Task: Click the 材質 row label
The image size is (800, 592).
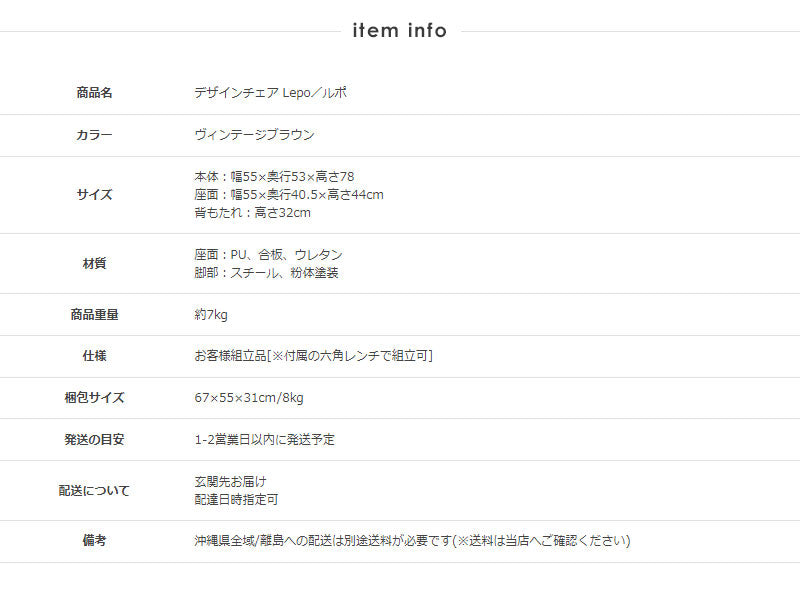Action: coord(94,264)
